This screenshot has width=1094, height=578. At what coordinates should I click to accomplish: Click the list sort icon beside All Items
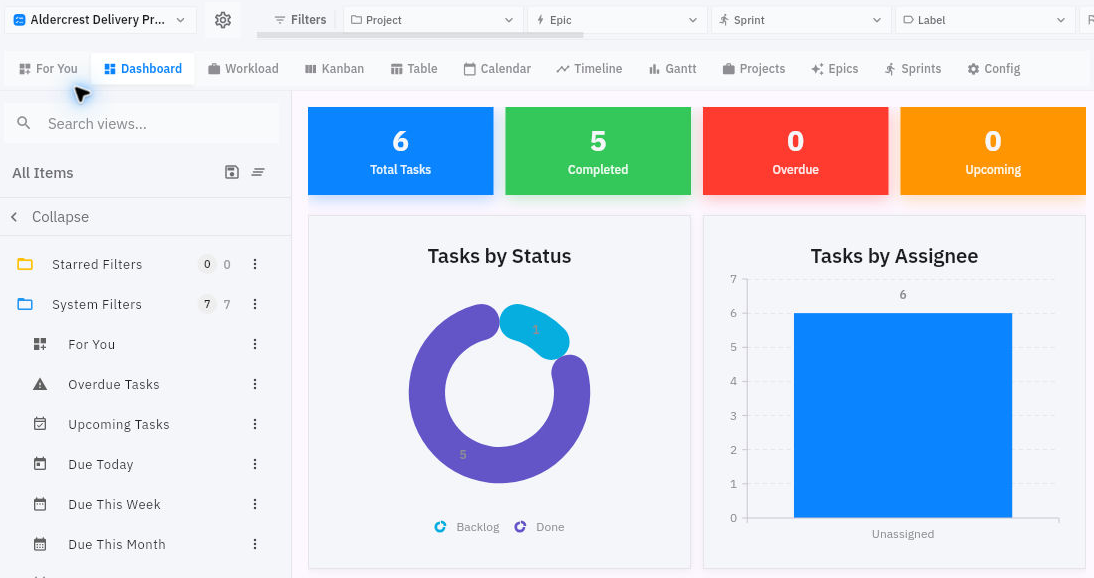click(258, 172)
